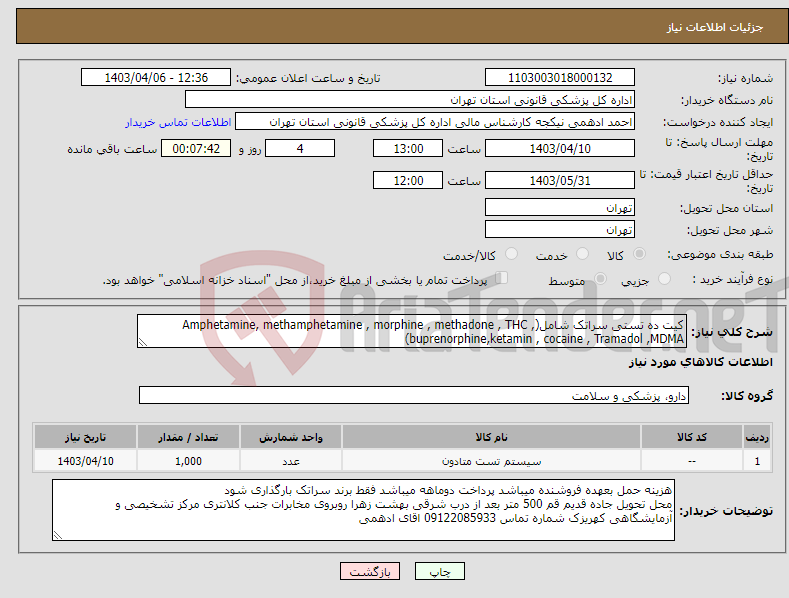Open the اطلاعات تماس خریدار link
The image size is (789, 598).
point(178,122)
